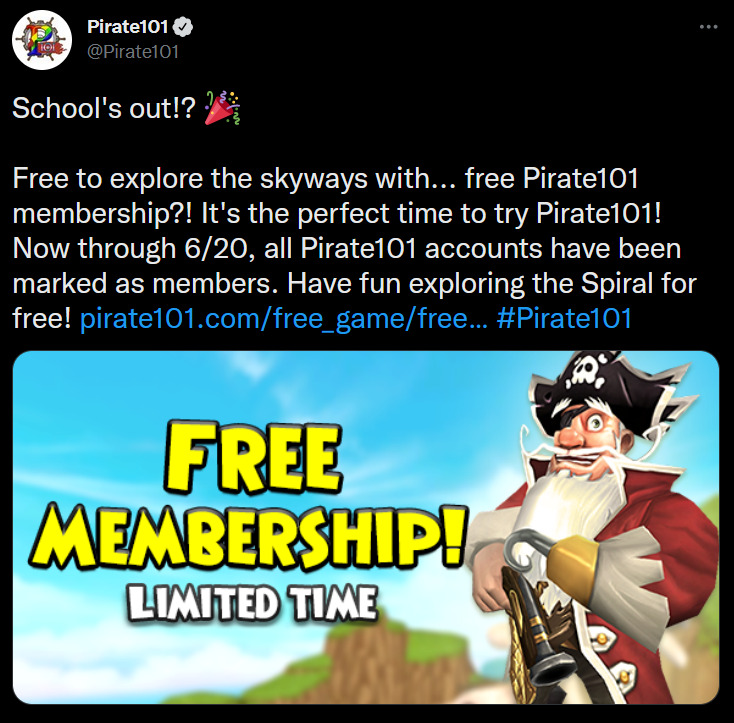Click the "Now through 6/20" sentence
This screenshot has width=734, height=723.
[133, 248]
